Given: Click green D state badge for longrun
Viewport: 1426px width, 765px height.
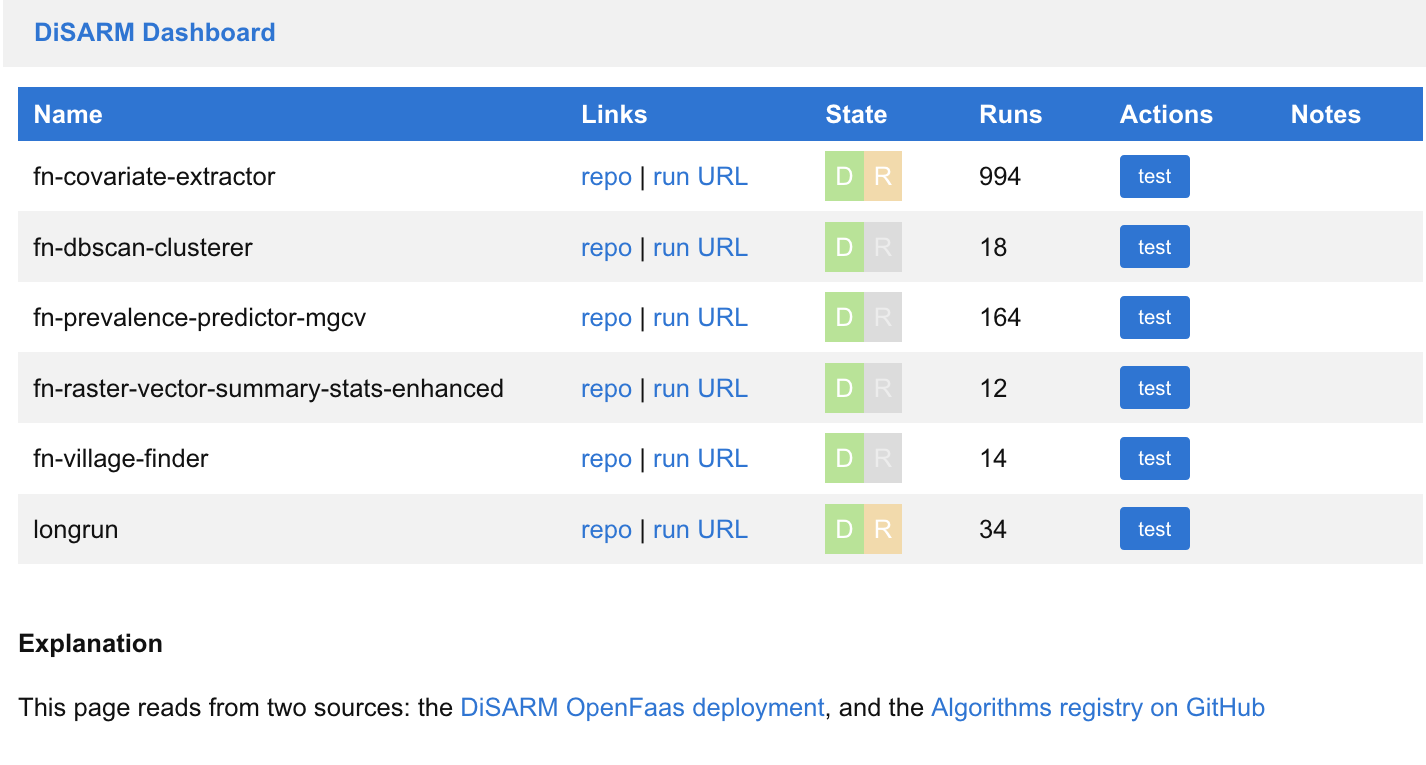Looking at the screenshot, I should point(844,529).
